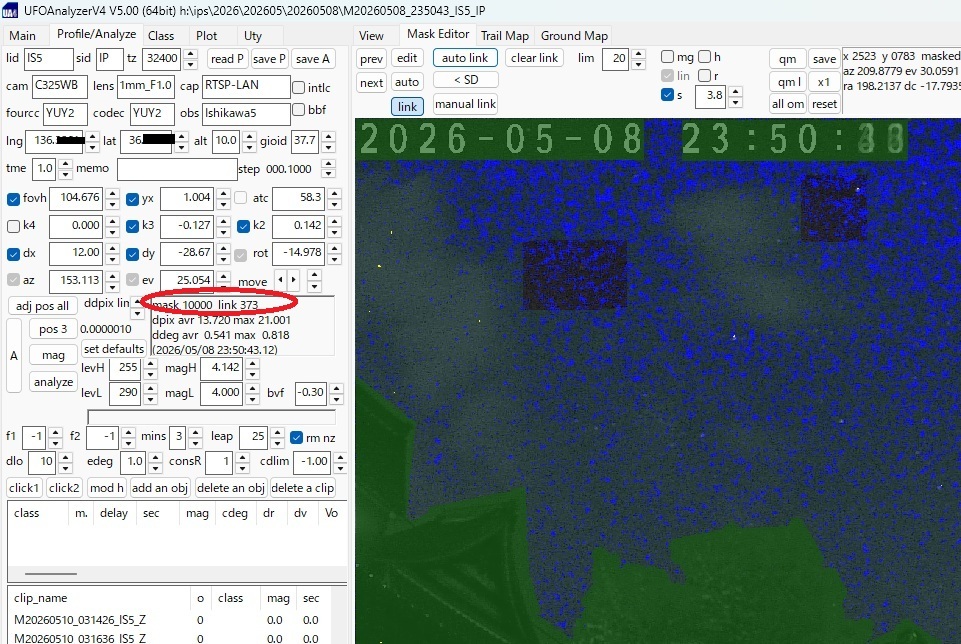This screenshot has width=961, height=644.
Task: Toggle the intlc checkbox
Action: 298,88
